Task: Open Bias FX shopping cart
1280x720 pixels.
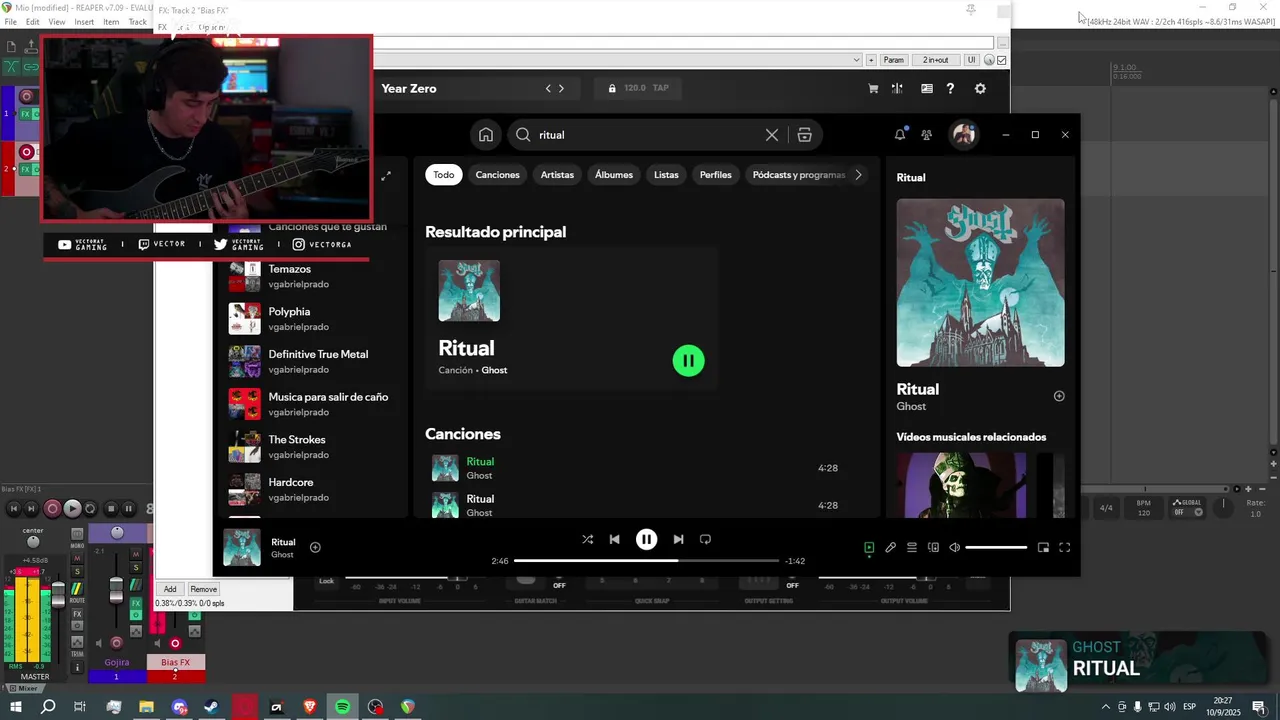Action: coord(873,88)
